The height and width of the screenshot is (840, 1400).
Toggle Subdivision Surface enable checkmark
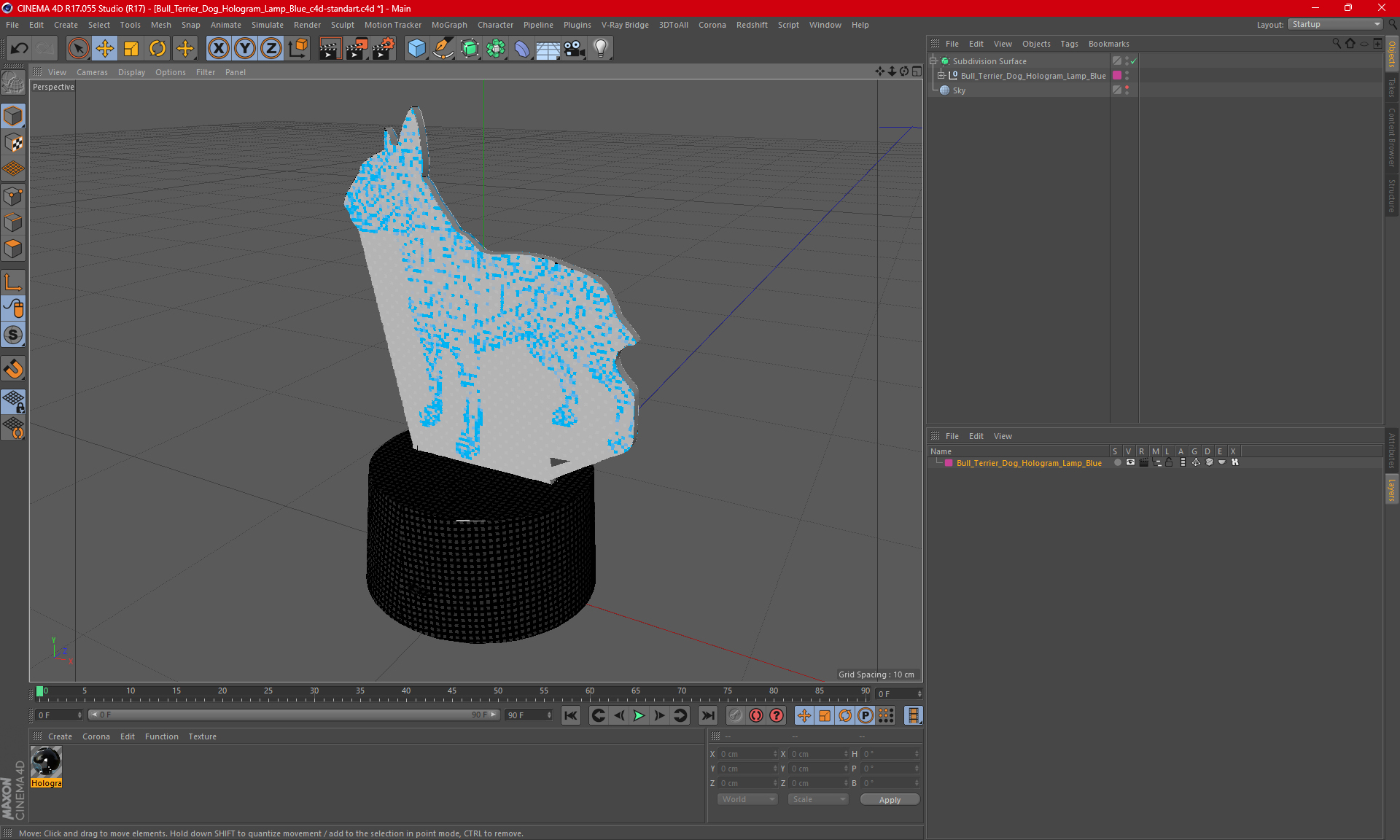1134,61
